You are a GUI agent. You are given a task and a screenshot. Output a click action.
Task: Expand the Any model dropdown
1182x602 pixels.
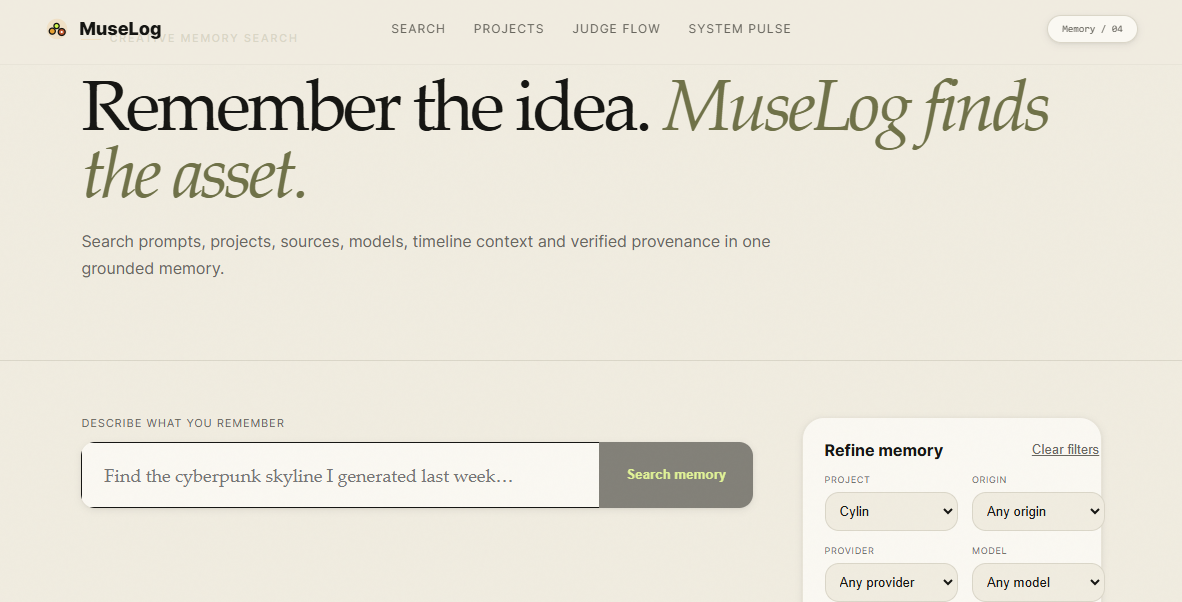pyautogui.click(x=1038, y=582)
